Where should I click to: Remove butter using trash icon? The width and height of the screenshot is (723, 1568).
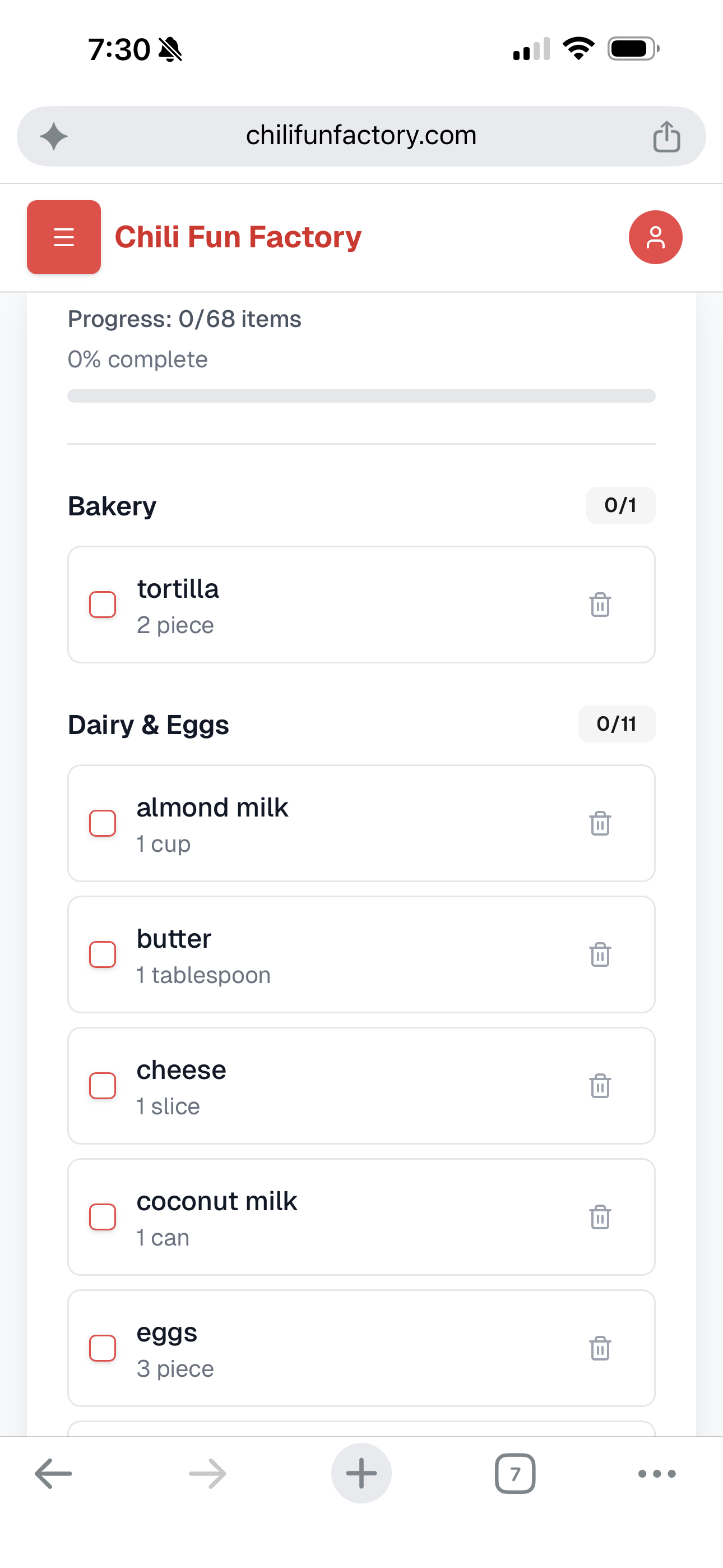click(x=600, y=954)
